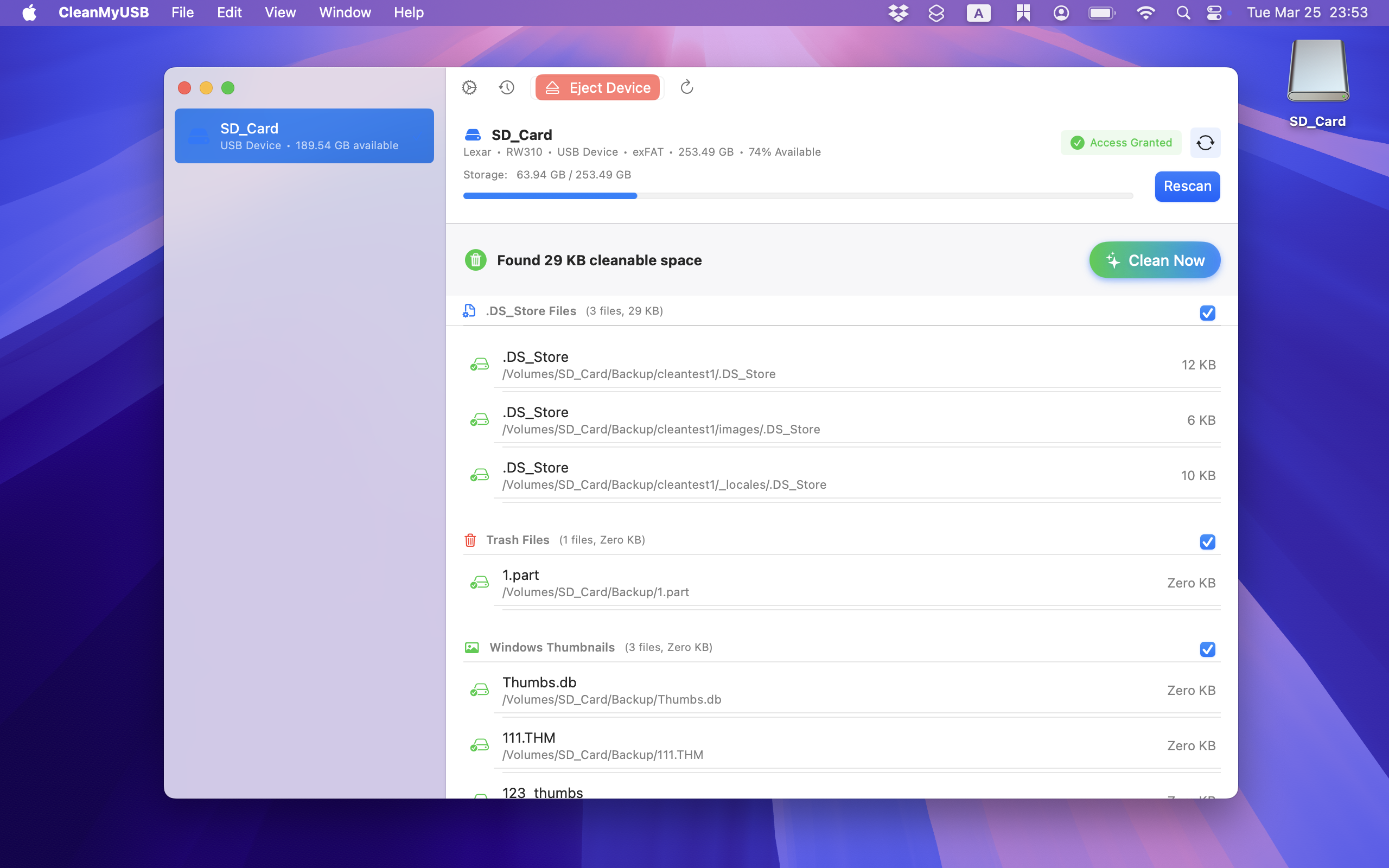This screenshot has height=868, width=1389.
Task: Click the storage usage progress bar
Action: pyautogui.click(x=798, y=196)
